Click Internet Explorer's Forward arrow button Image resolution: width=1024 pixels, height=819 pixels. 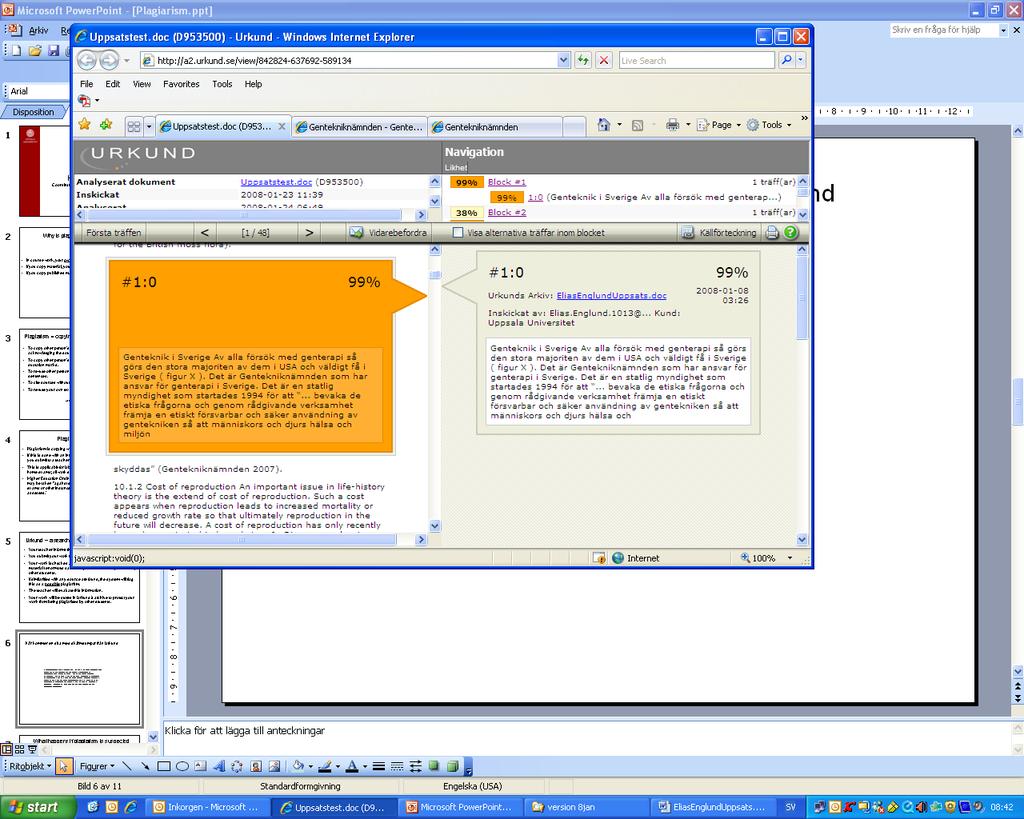pyautogui.click(x=109, y=60)
